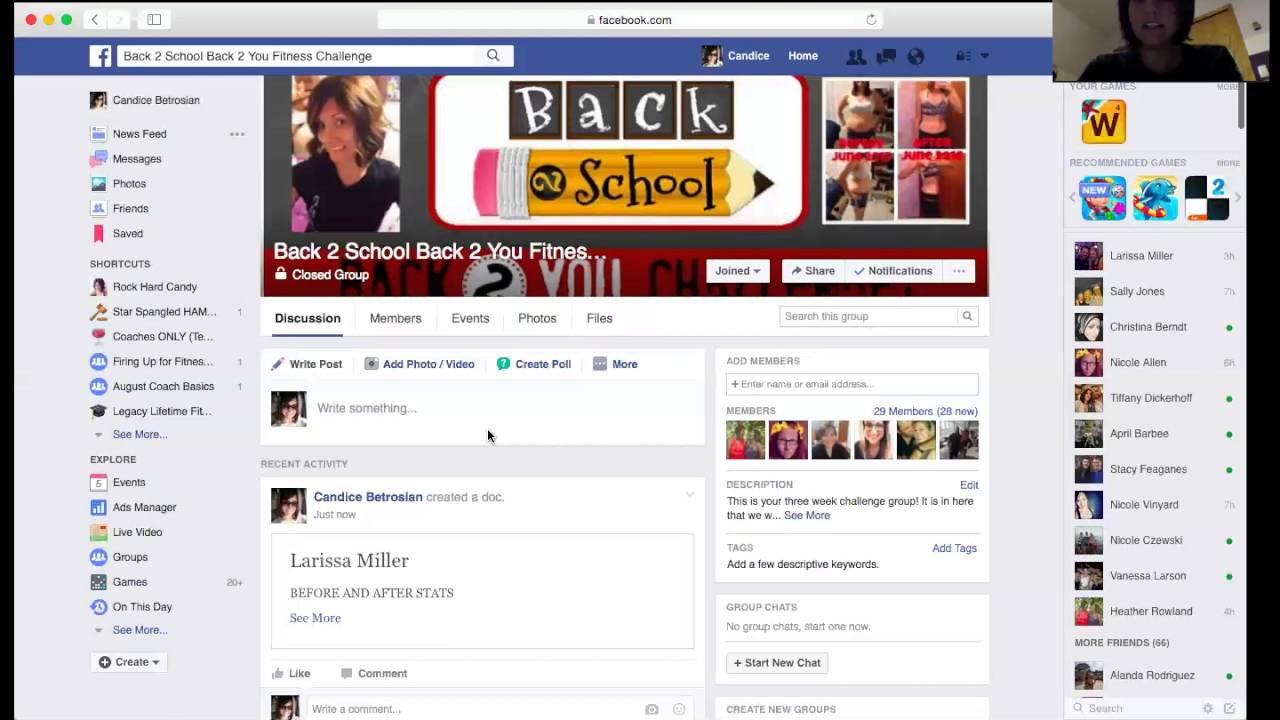Click Create Poll
This screenshot has height=720, width=1280.
[x=534, y=364]
